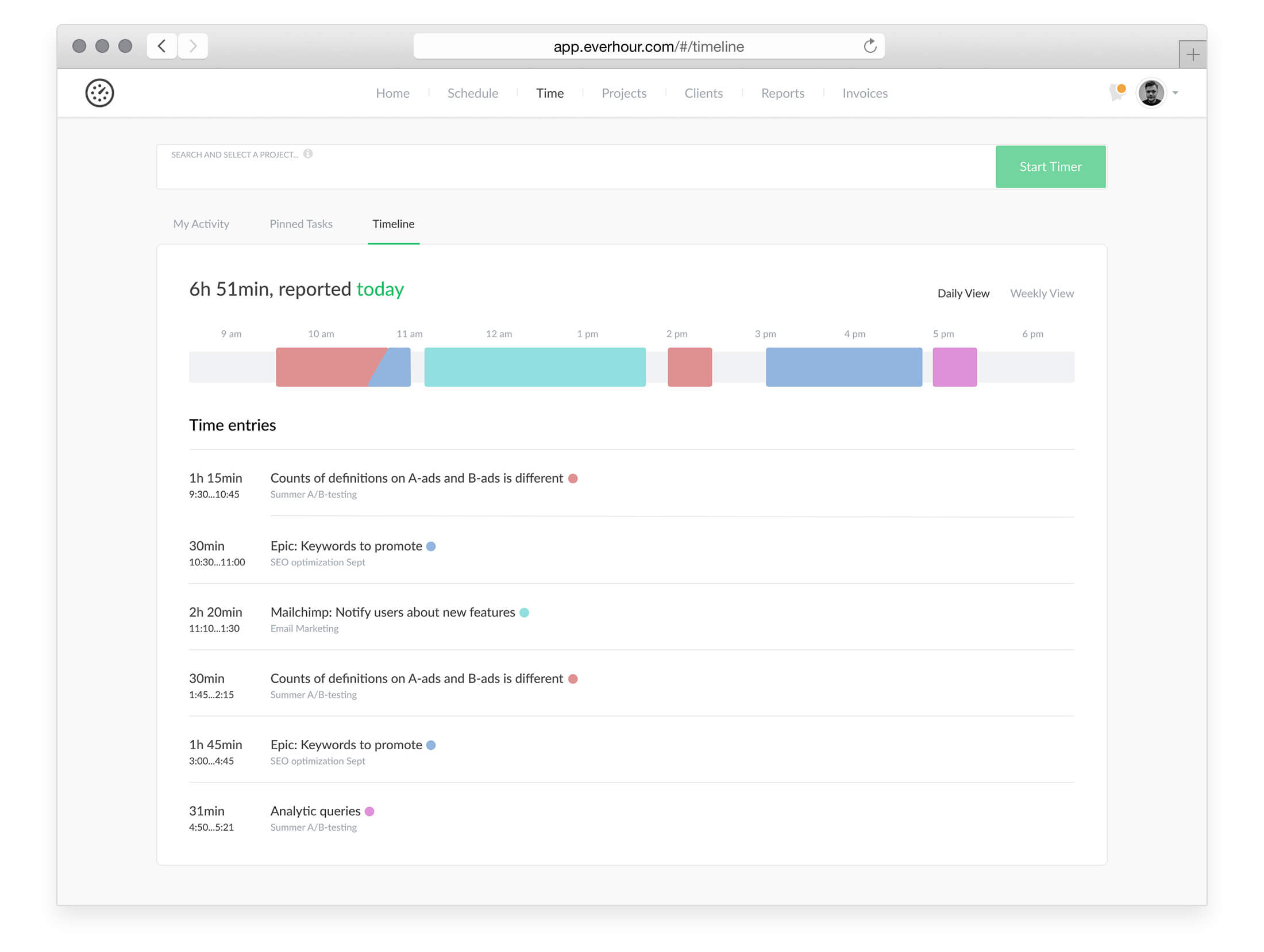Open 'Analytic queries' task
The width and height of the screenshot is (1264, 952).
tap(315, 811)
